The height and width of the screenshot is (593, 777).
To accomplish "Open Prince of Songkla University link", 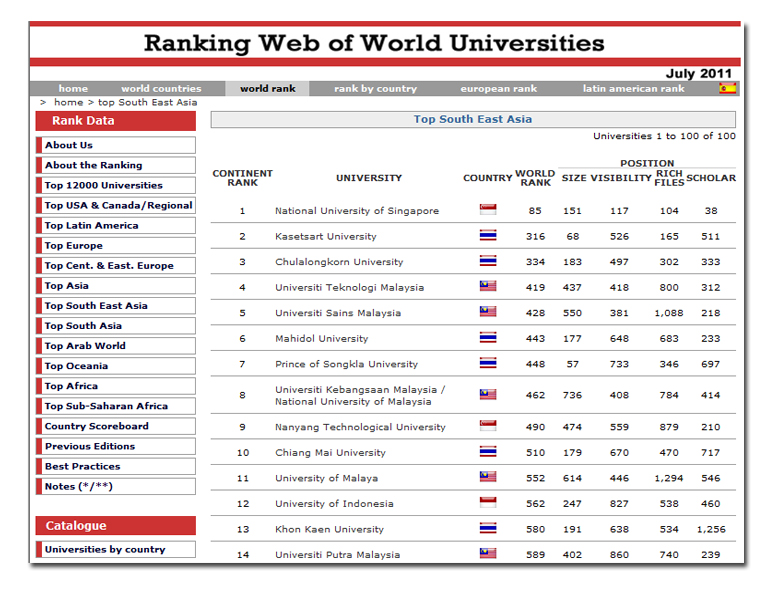I will coord(346,364).
